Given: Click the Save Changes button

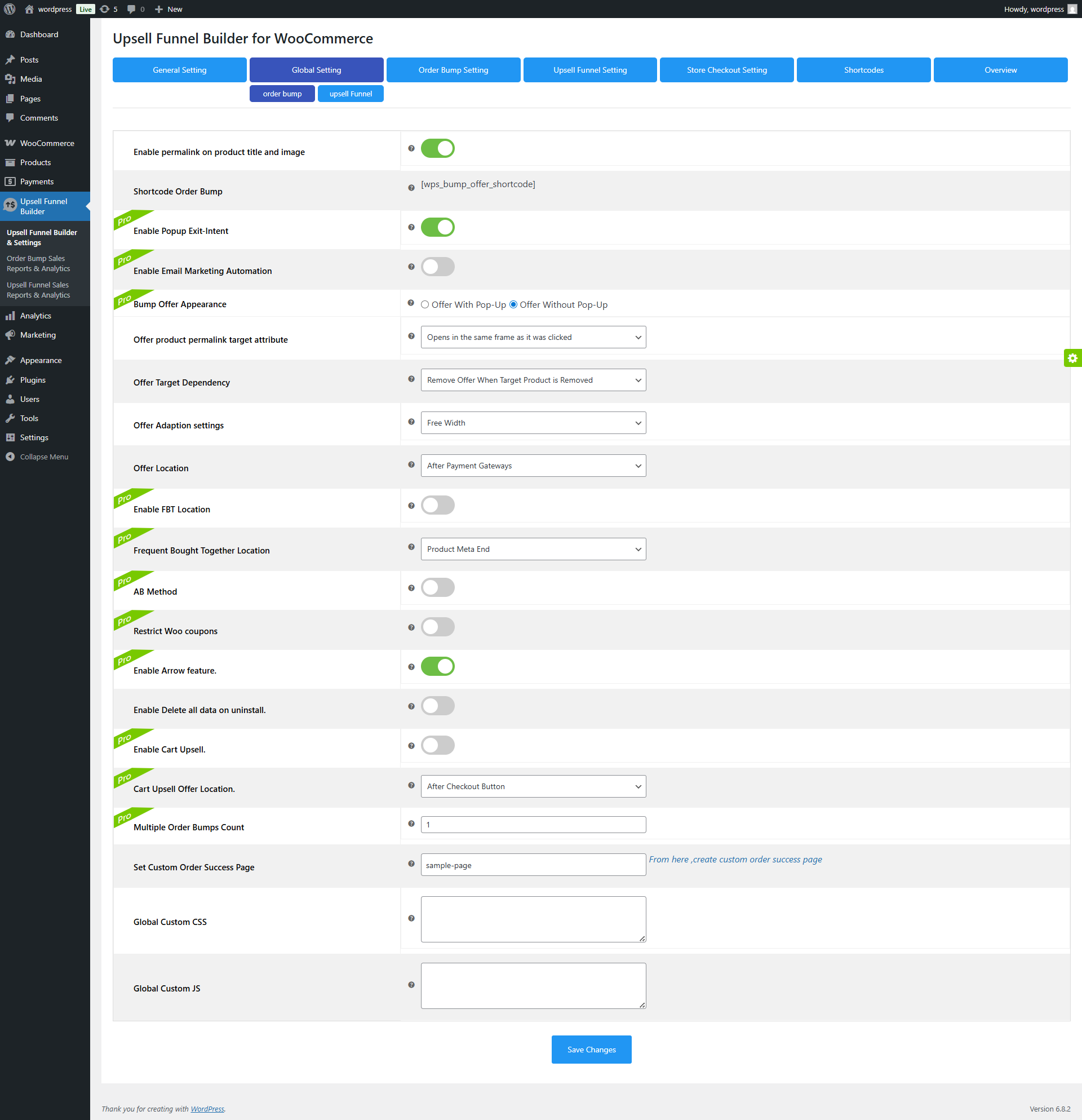Looking at the screenshot, I should coord(591,1049).
